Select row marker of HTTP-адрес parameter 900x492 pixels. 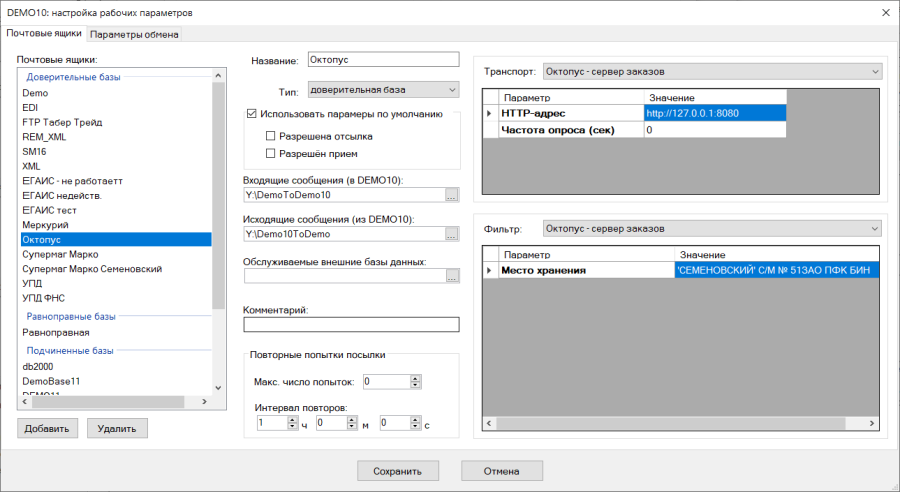pyautogui.click(x=490, y=113)
